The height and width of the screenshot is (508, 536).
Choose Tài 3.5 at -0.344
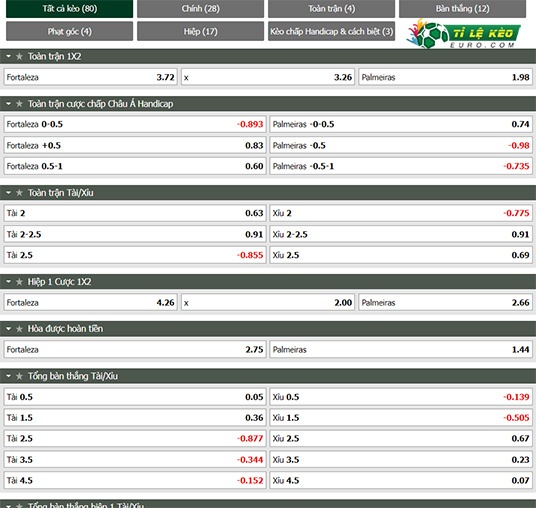[x=135, y=459]
